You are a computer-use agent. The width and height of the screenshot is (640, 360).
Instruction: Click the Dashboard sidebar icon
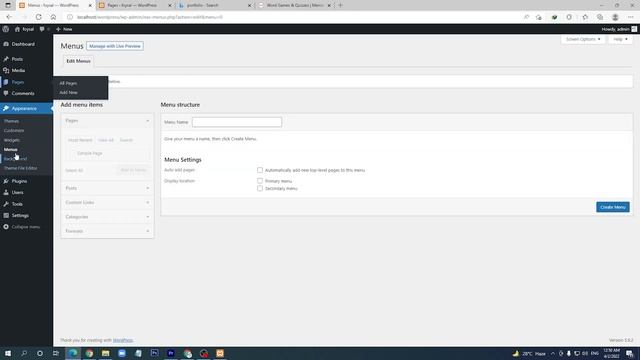coord(6,44)
